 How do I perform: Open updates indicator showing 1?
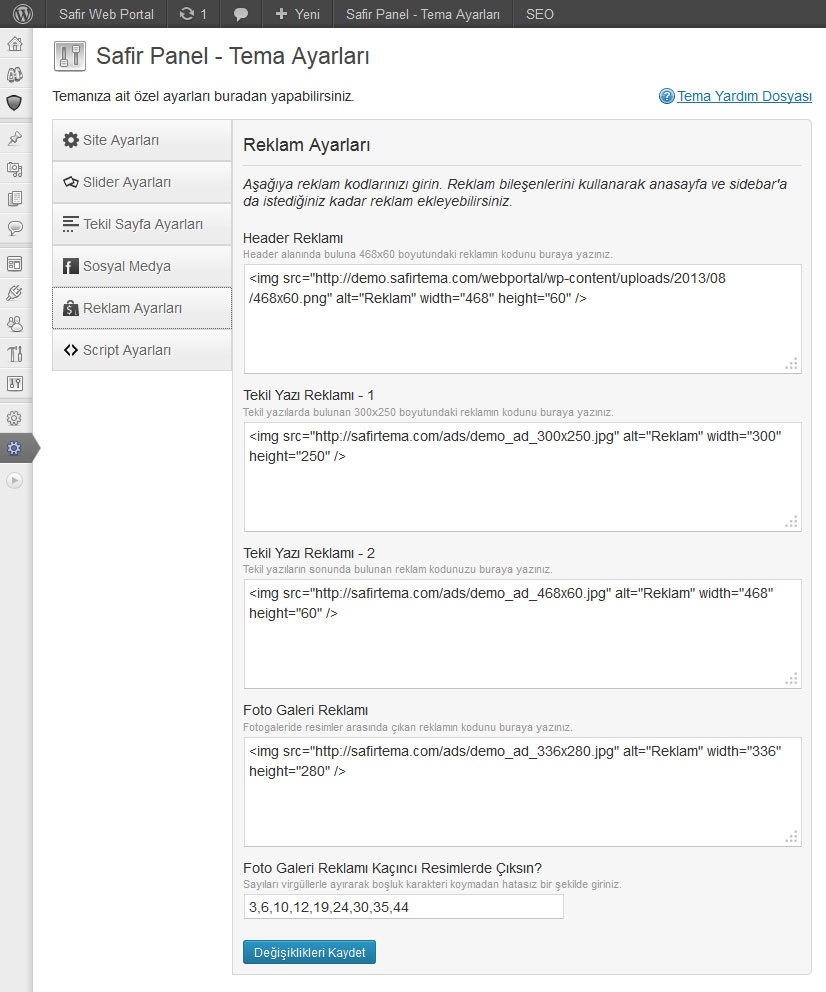click(x=193, y=14)
